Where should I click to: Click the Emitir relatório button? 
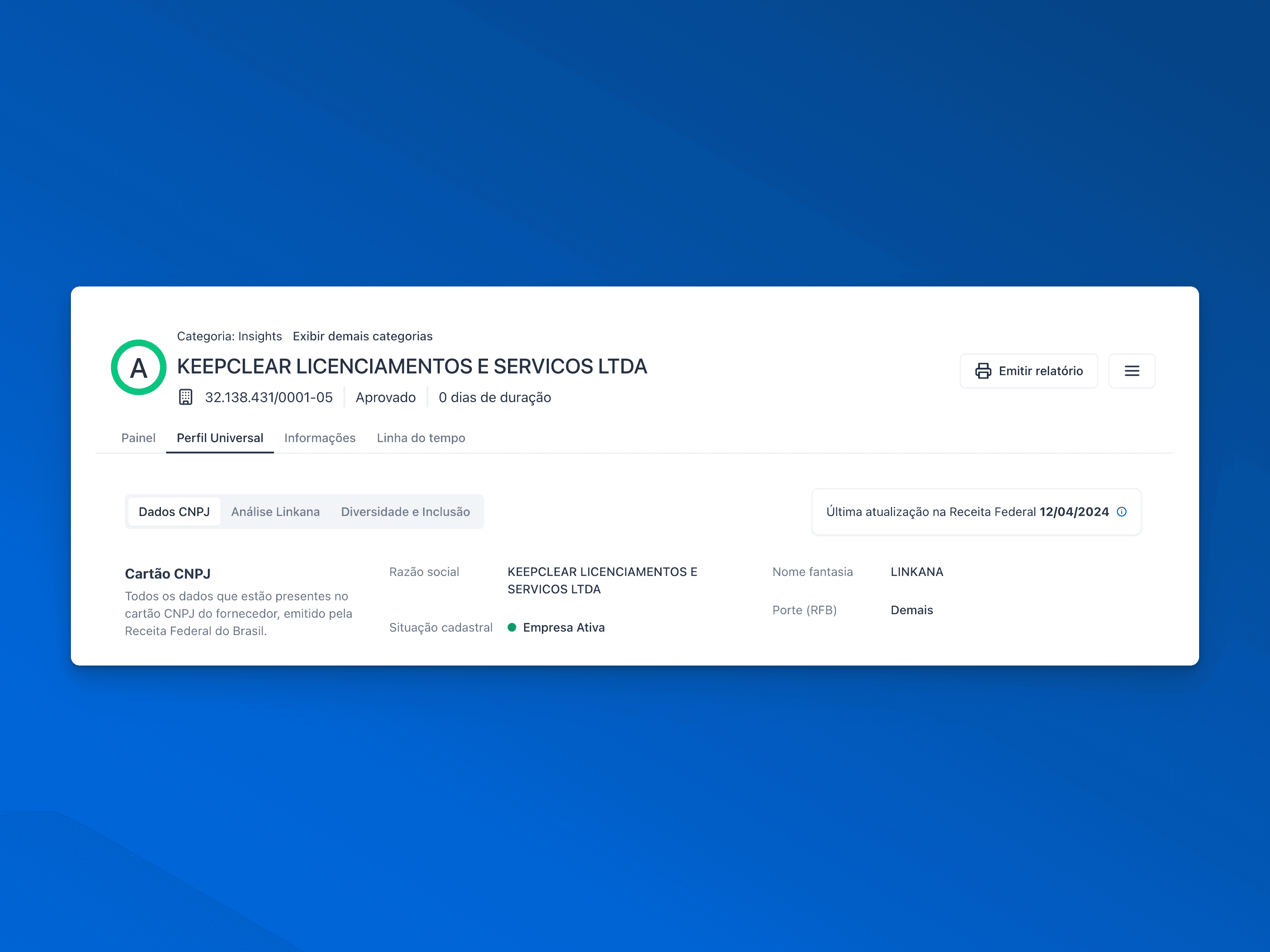1028,371
